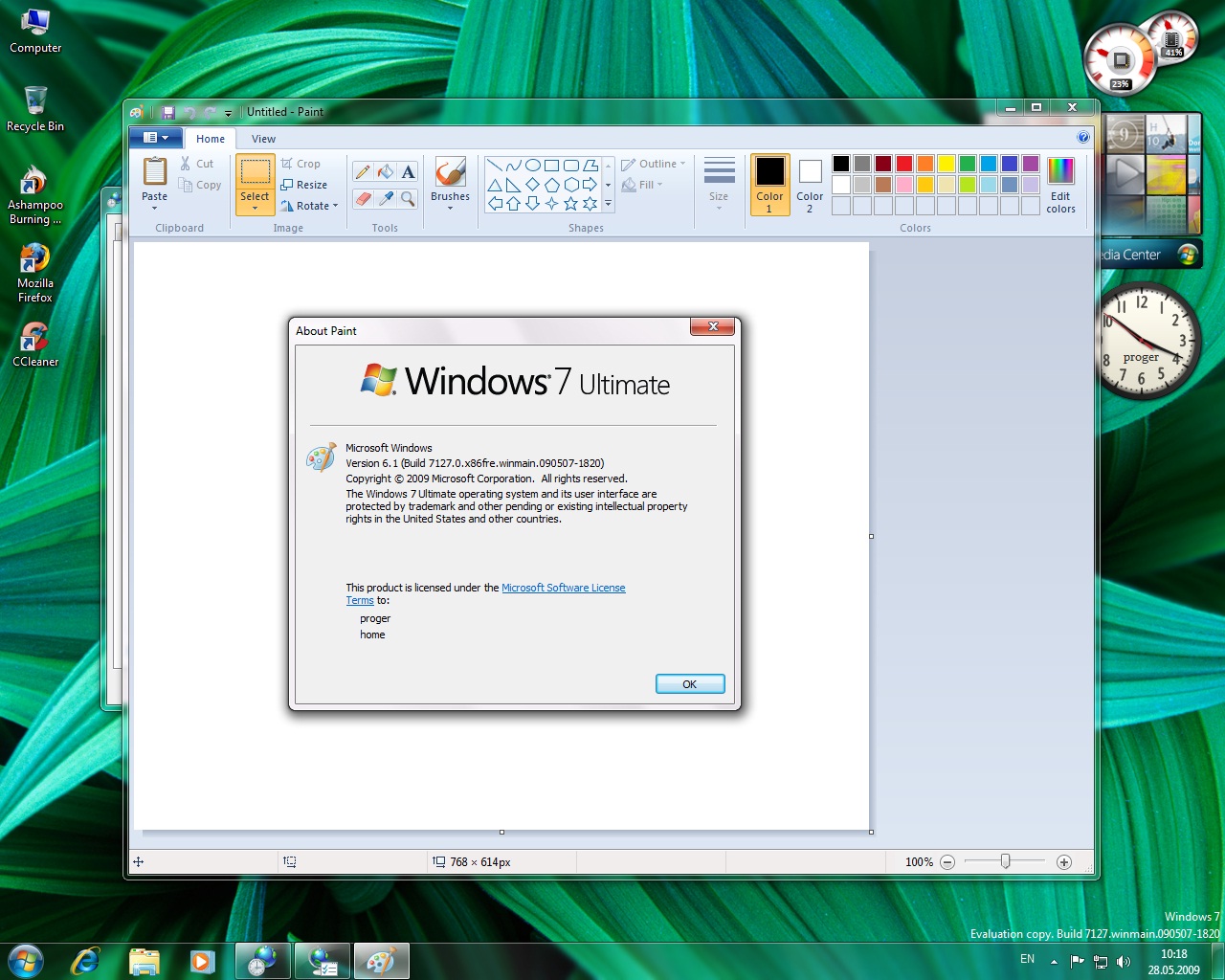The width and height of the screenshot is (1225, 980).
Task: Close the About Paint dialog
Action: point(713,326)
